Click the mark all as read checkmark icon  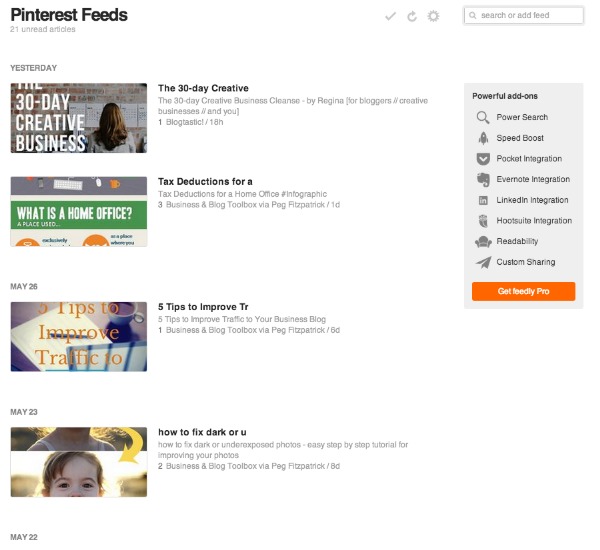coord(390,16)
